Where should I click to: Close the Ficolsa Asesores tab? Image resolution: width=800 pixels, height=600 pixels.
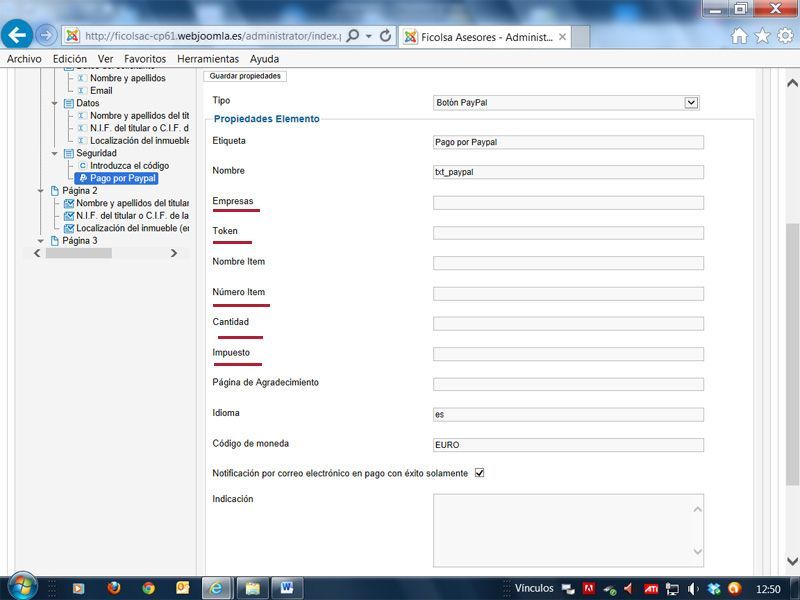(x=562, y=37)
